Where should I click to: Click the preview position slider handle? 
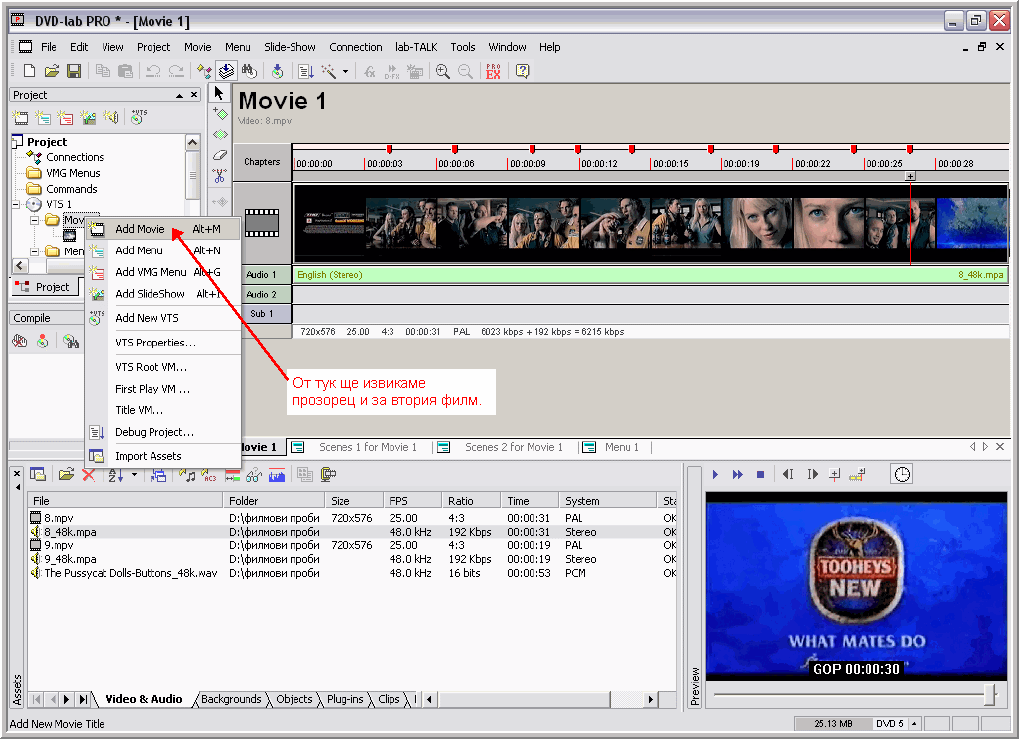tap(990, 694)
